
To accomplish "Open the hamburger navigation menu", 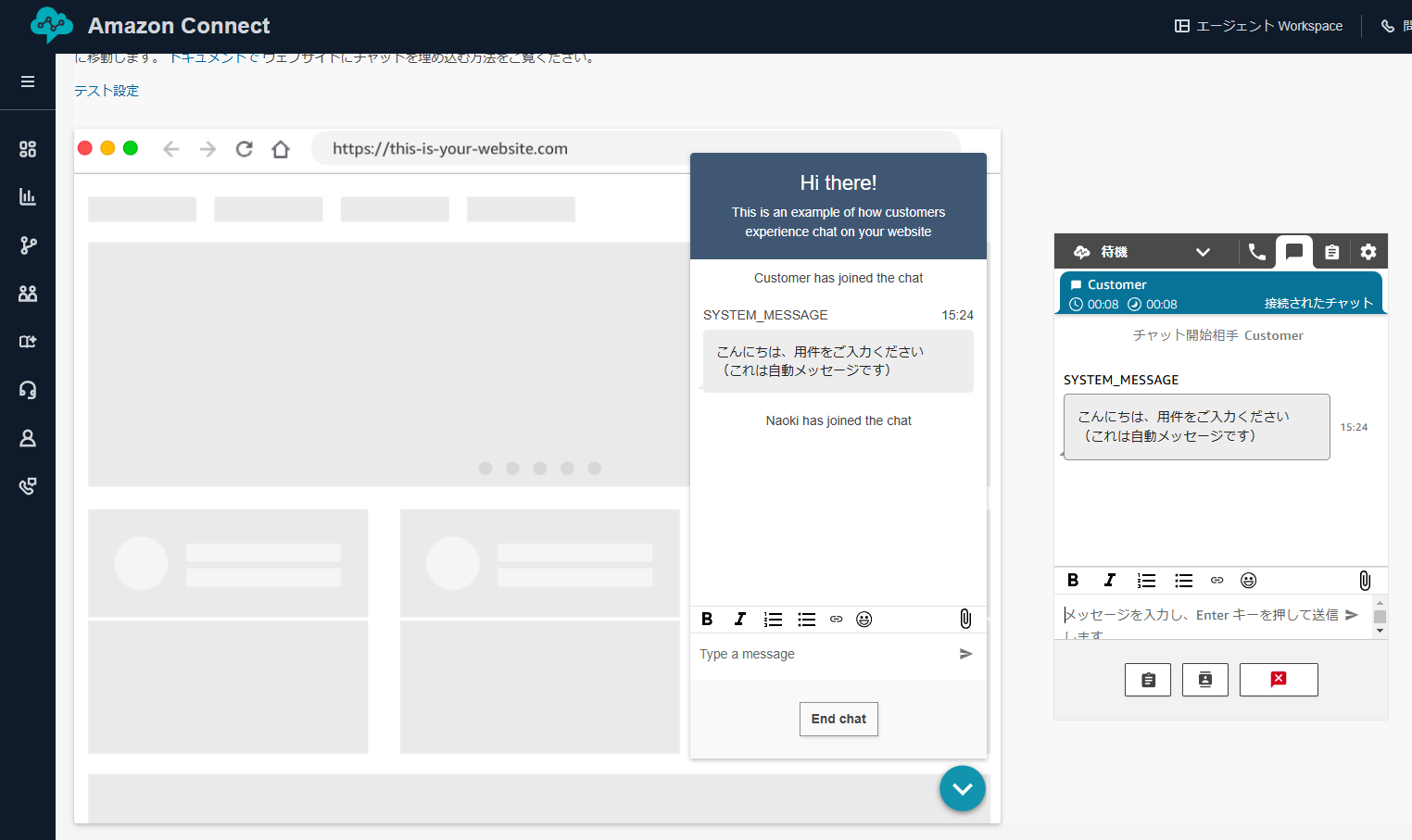I will pyautogui.click(x=28, y=81).
